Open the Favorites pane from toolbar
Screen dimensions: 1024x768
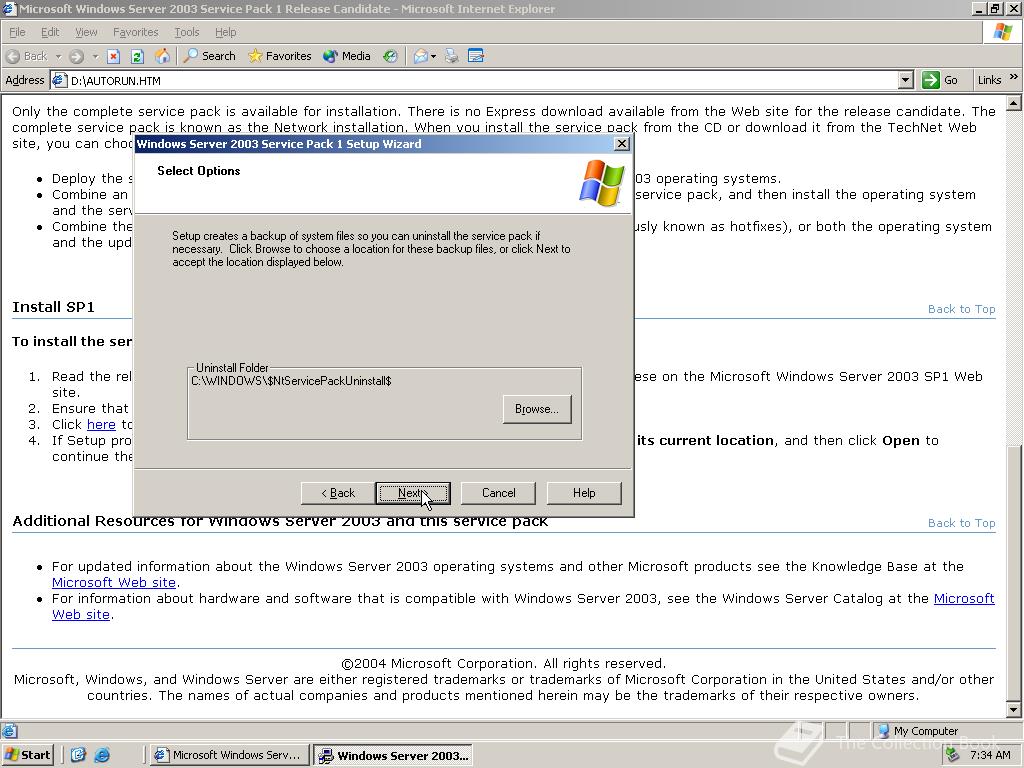(280, 56)
